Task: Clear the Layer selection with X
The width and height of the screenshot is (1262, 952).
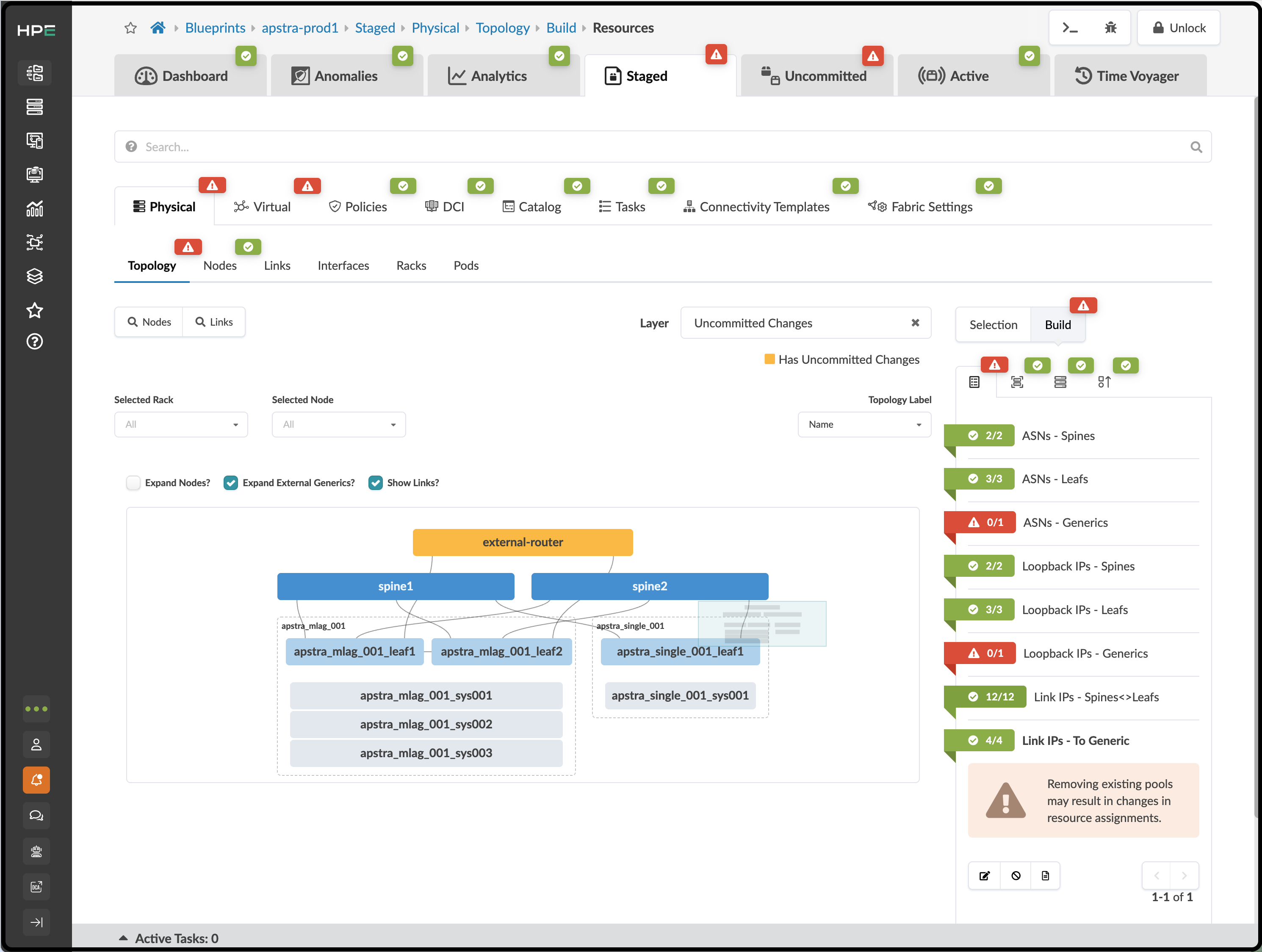Action: [915, 323]
